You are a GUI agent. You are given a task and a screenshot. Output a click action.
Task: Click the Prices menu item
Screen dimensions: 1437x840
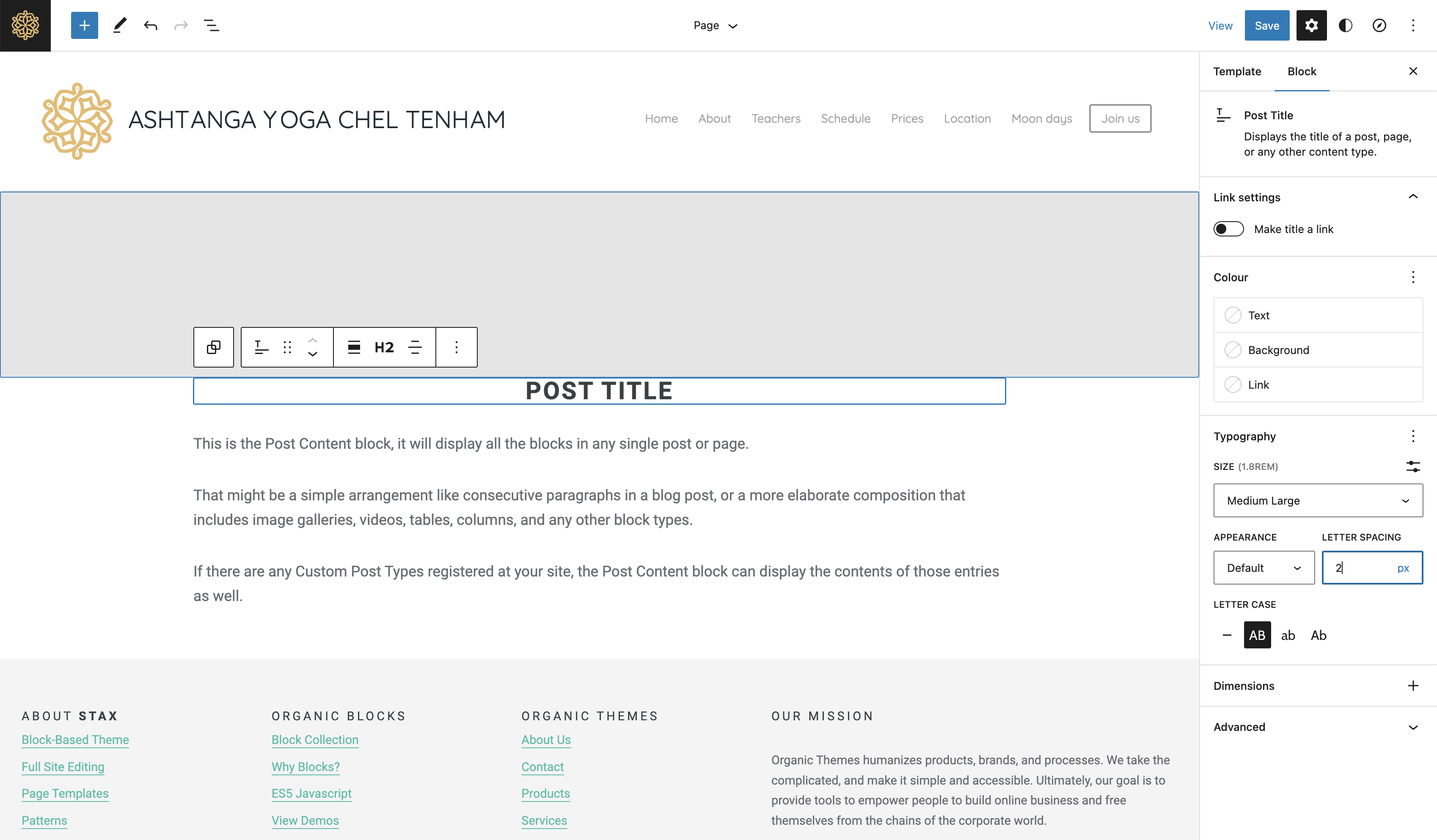907,118
